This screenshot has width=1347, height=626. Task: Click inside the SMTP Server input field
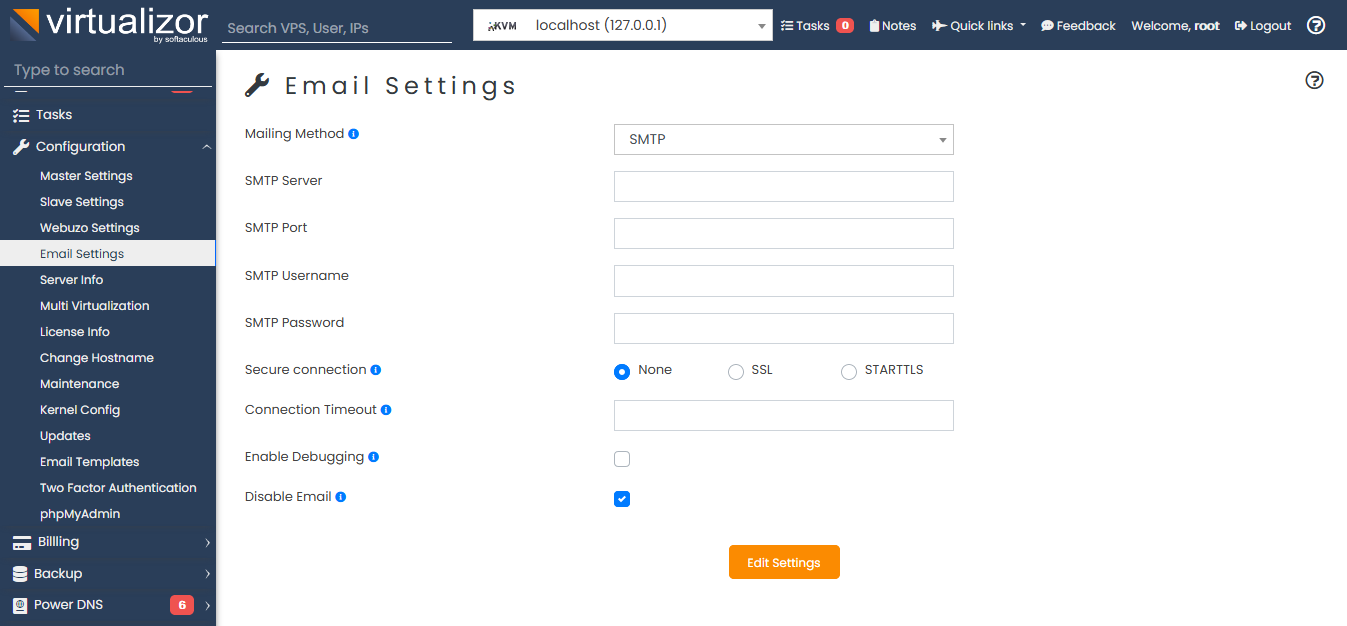pyautogui.click(x=783, y=186)
